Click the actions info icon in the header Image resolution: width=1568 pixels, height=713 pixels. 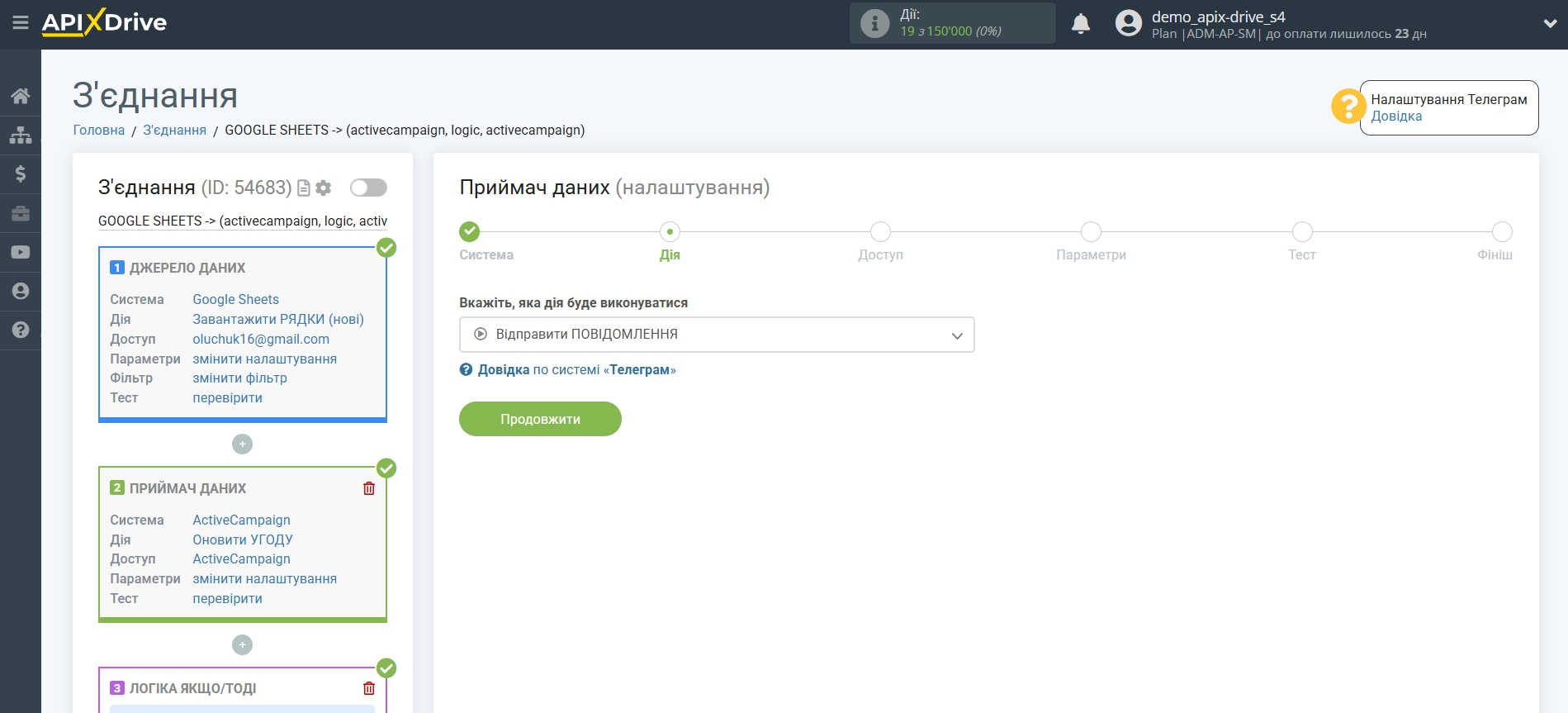coord(874,23)
